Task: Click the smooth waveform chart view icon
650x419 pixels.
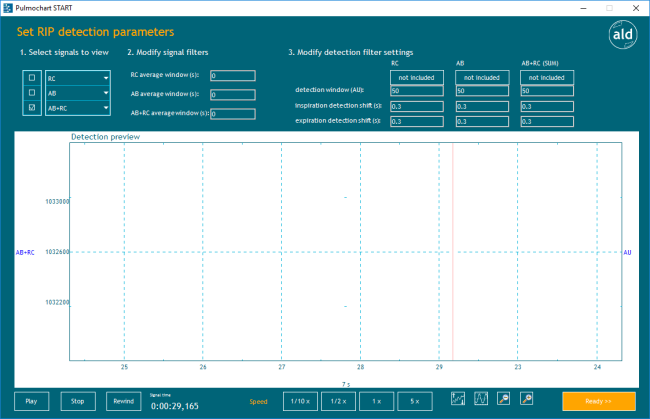Action: [x=480, y=398]
